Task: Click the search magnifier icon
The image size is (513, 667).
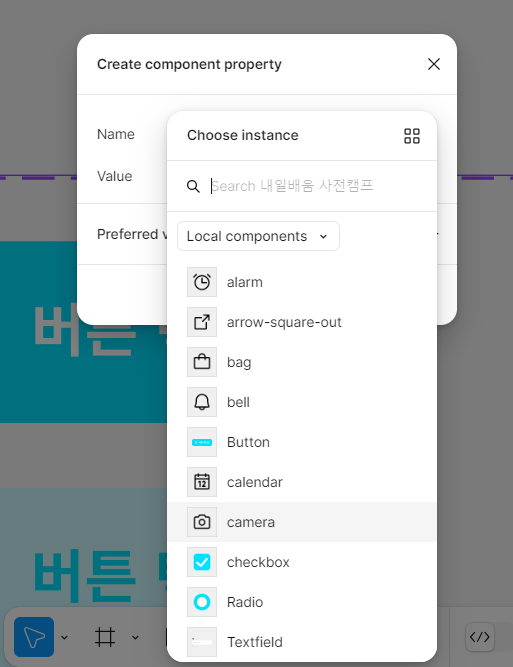Action: pos(193,186)
